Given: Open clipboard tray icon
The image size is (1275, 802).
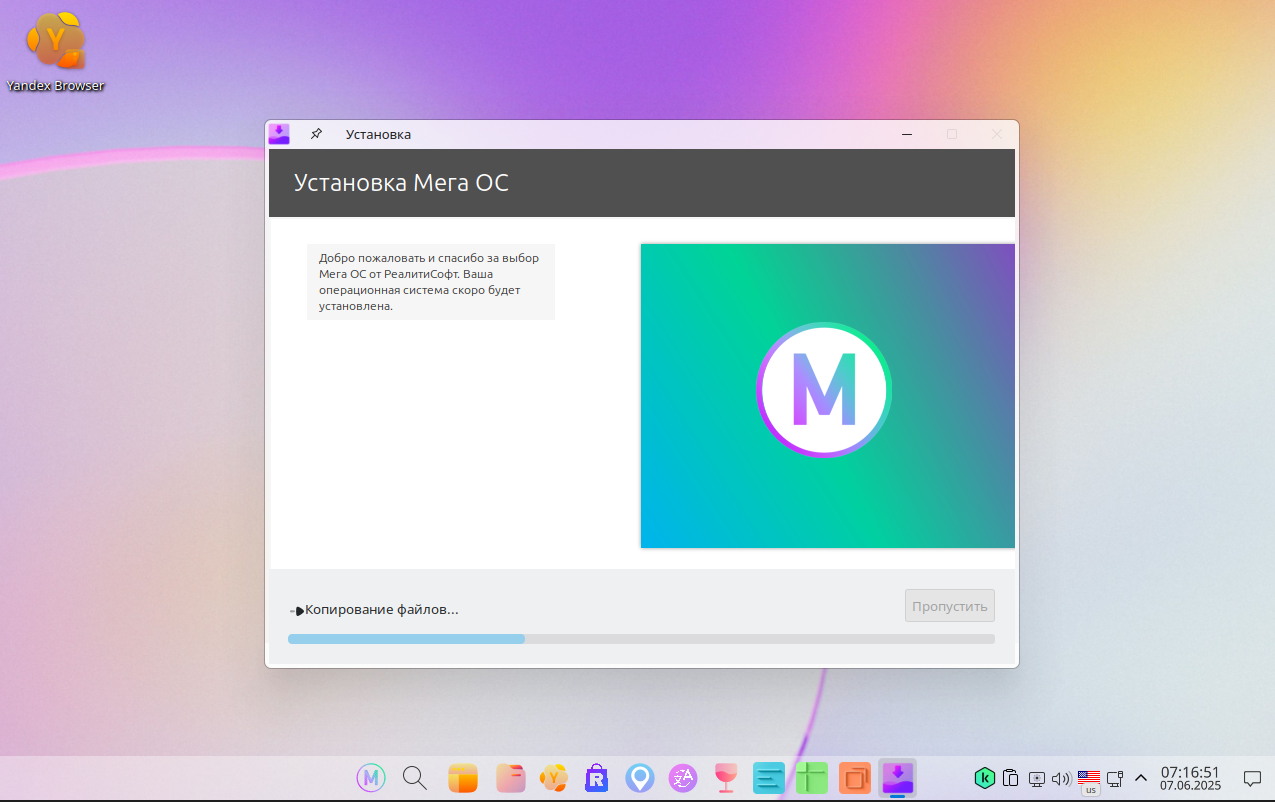Looking at the screenshot, I should tap(1011, 777).
